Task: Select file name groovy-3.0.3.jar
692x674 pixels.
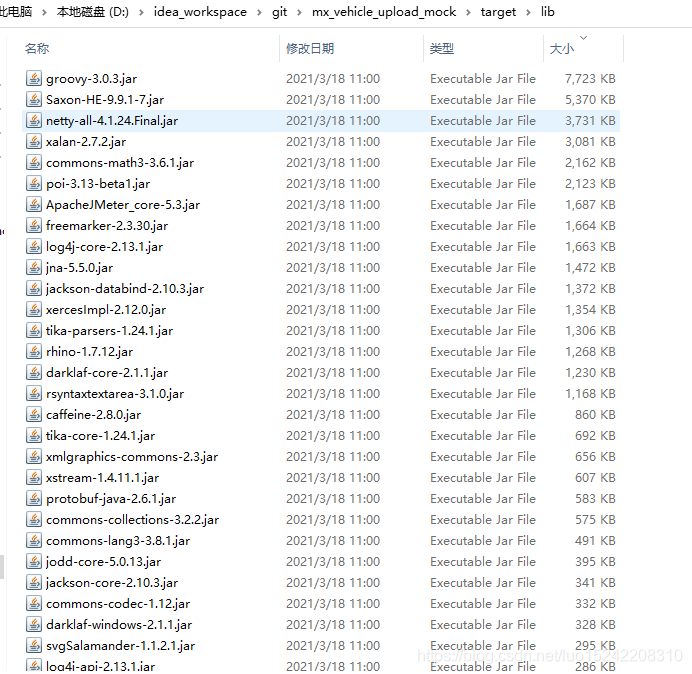Action: tap(91, 79)
